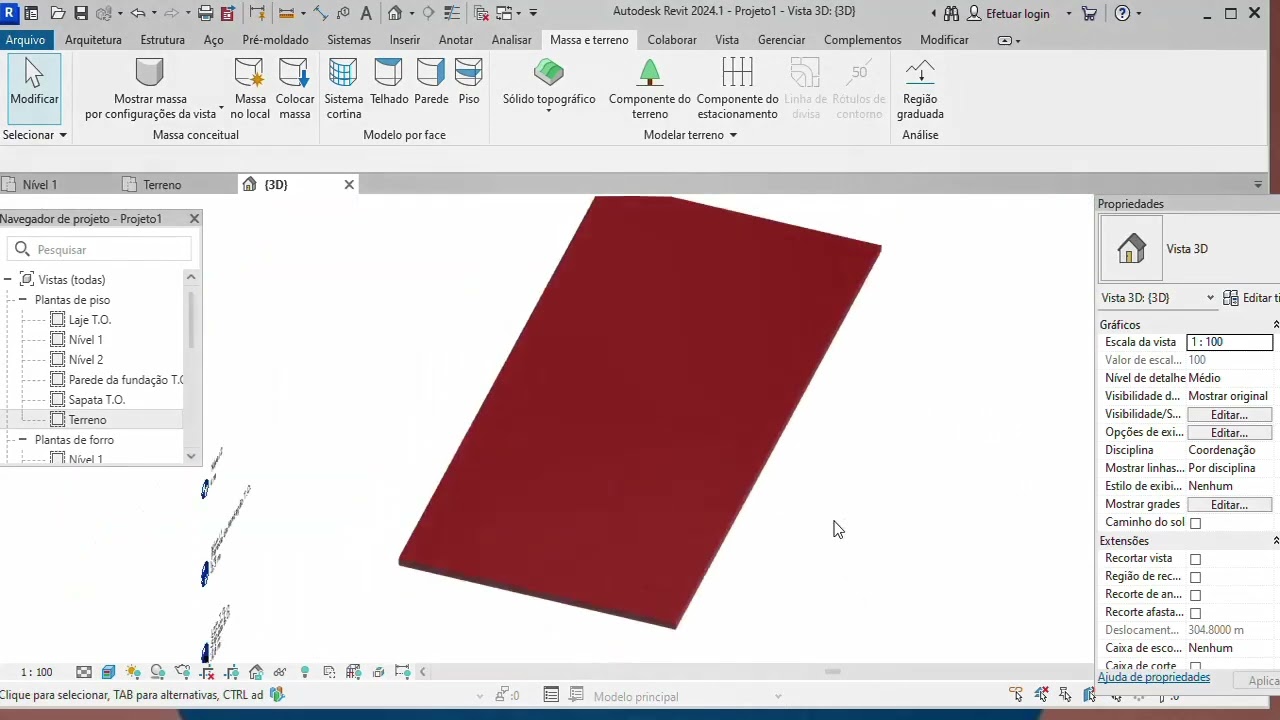Select the Colocar massa tool
The width and height of the screenshot is (1280, 720).
(295, 88)
